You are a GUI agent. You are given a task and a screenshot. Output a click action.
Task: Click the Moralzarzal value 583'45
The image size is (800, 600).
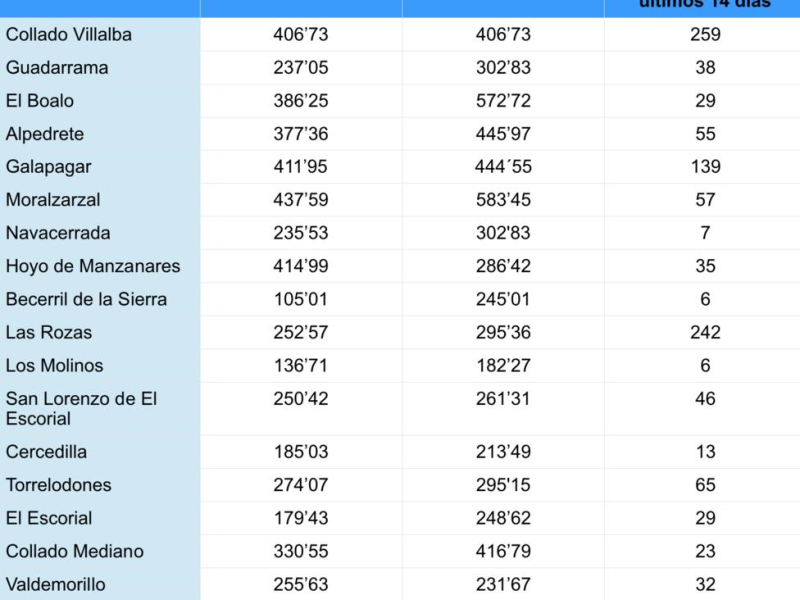pos(503,200)
